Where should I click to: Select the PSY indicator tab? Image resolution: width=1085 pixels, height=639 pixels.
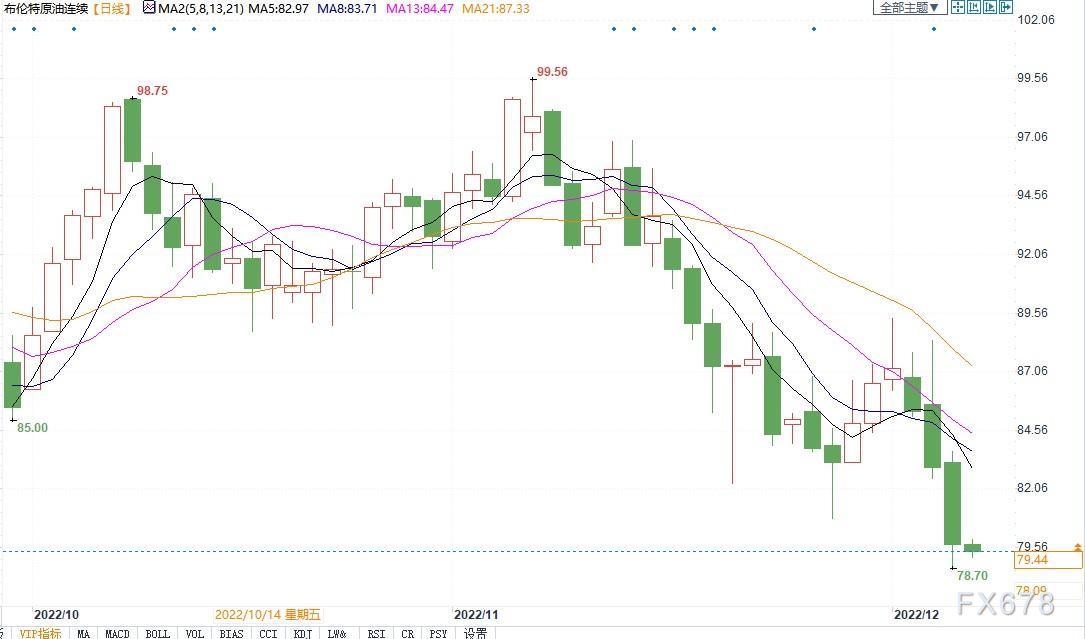coord(438,633)
